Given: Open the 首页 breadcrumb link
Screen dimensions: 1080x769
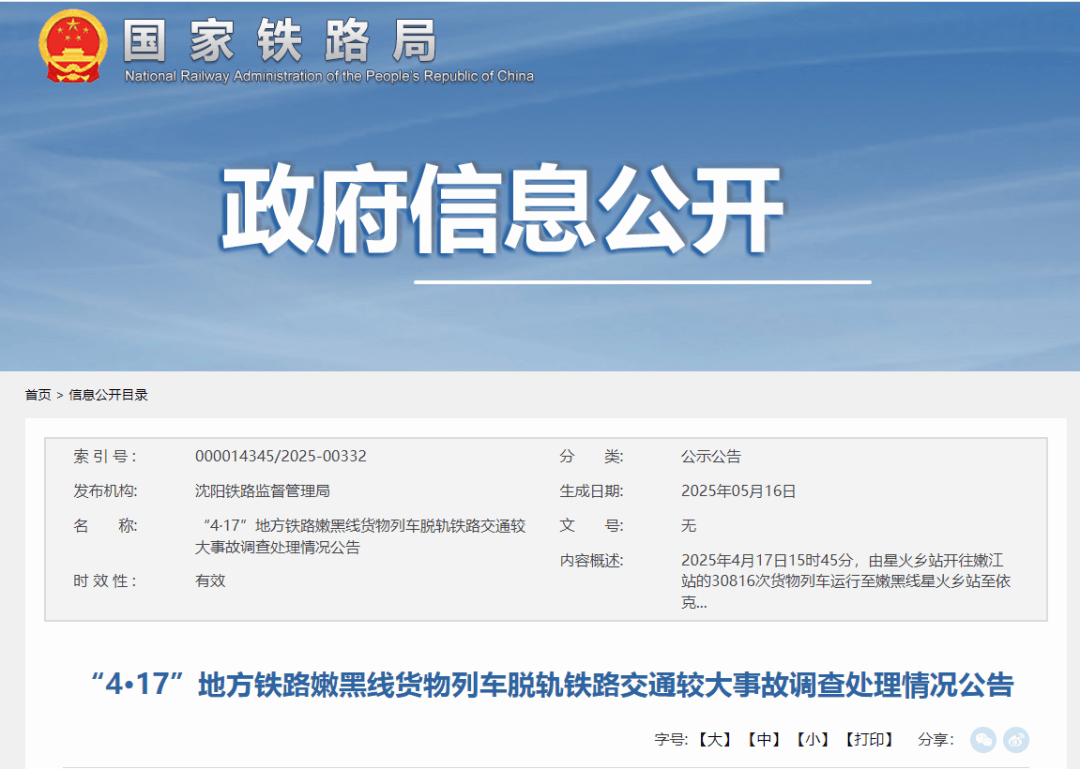Looking at the screenshot, I should (38, 395).
